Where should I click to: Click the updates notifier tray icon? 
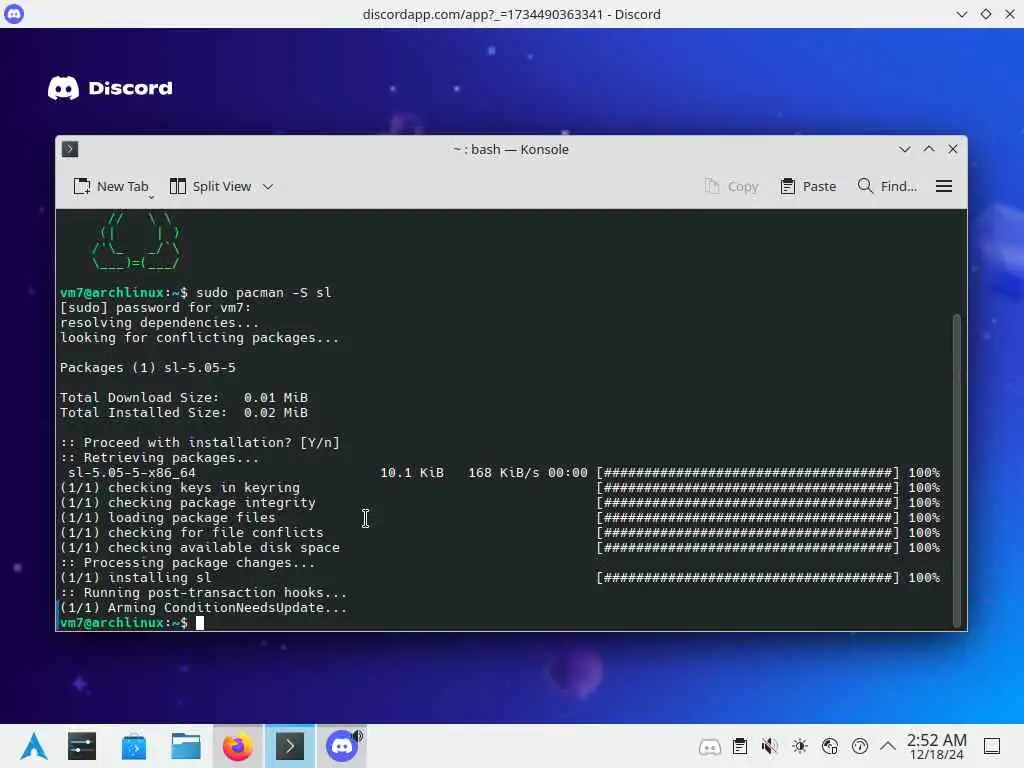(x=860, y=746)
